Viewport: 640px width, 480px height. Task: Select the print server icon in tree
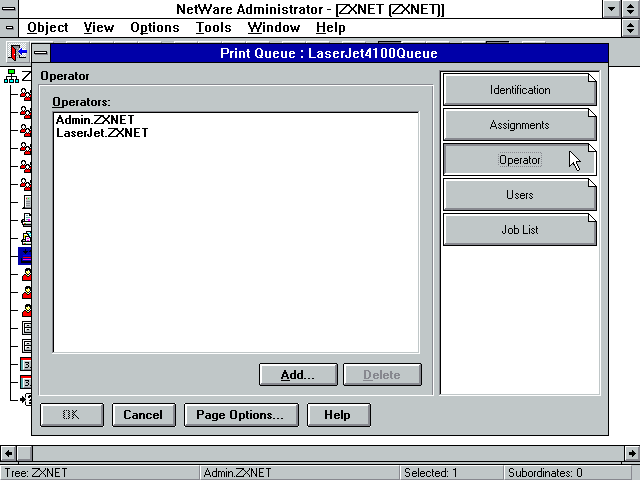coord(27,238)
